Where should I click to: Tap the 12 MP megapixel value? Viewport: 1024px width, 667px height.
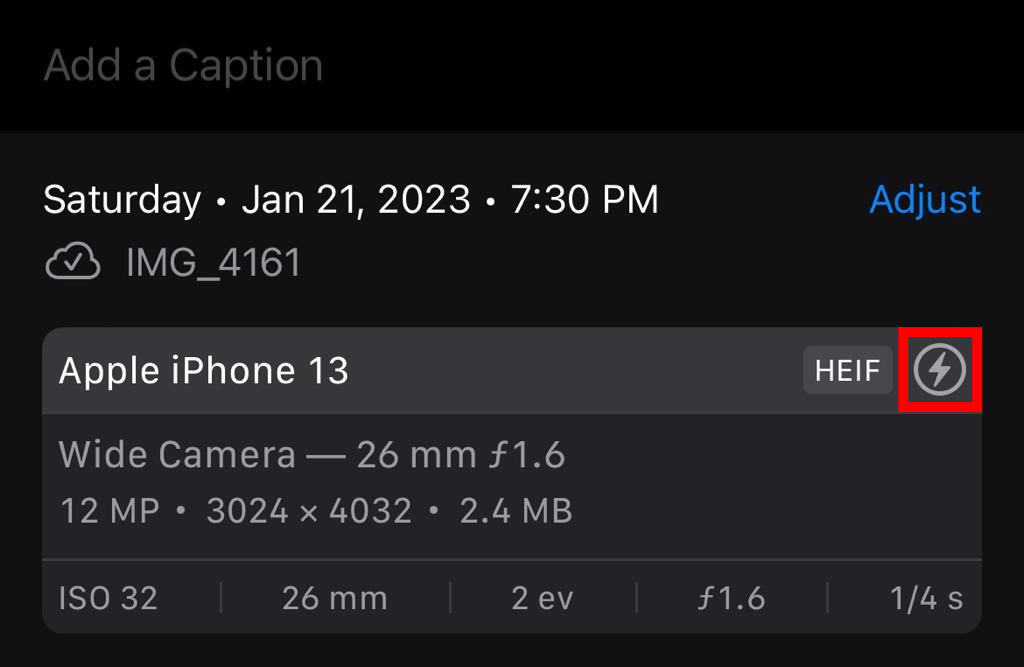pos(109,511)
